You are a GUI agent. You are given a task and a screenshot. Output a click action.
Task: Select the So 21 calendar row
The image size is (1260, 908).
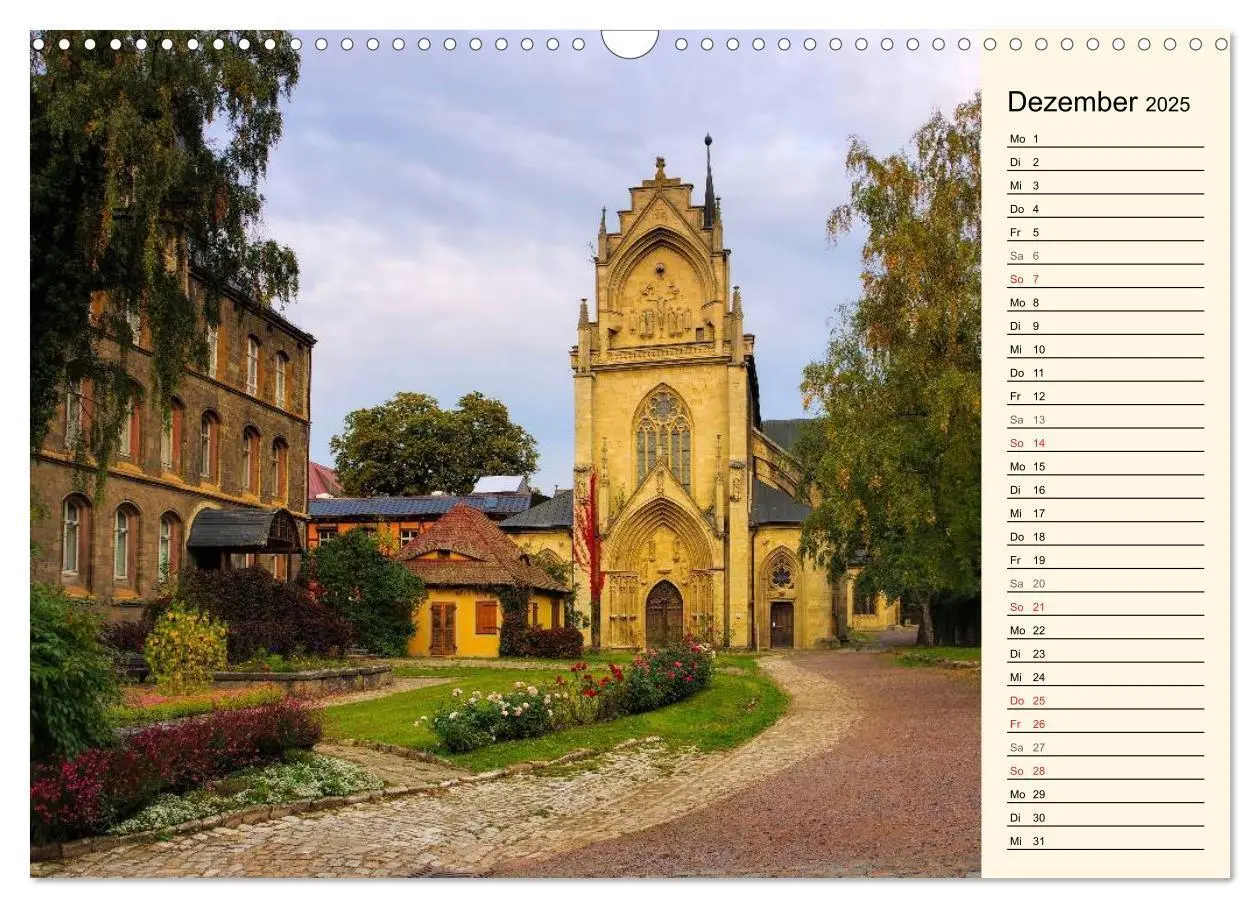pos(1105,607)
